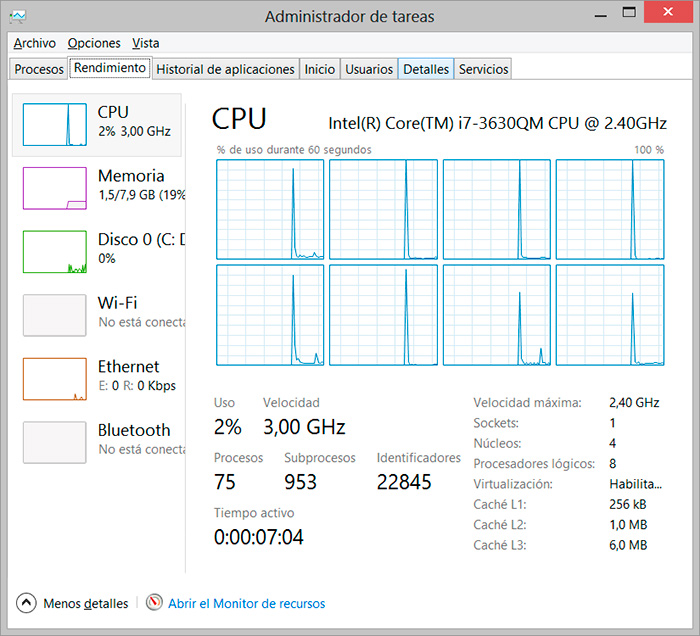The image size is (700, 636).
Task: Click the Task Manager title bar icon
Action: pos(19,17)
